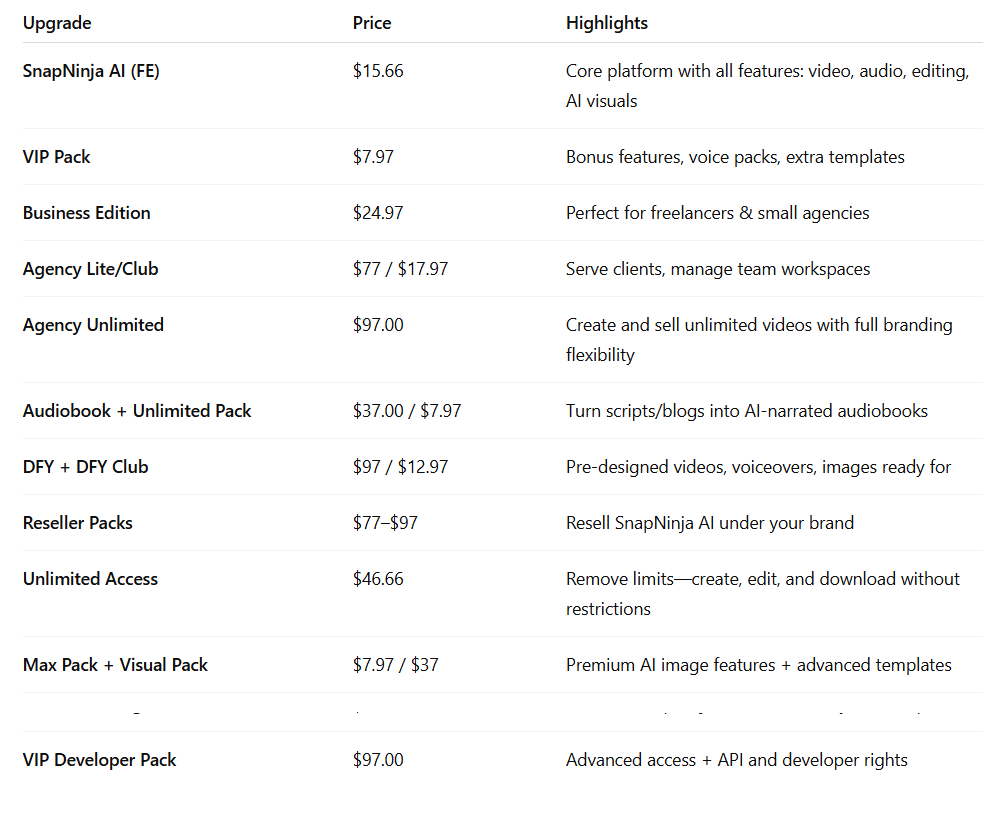This screenshot has width=990, height=814.
Task: Click the $7.97 VIP Pack price
Action: click(373, 157)
